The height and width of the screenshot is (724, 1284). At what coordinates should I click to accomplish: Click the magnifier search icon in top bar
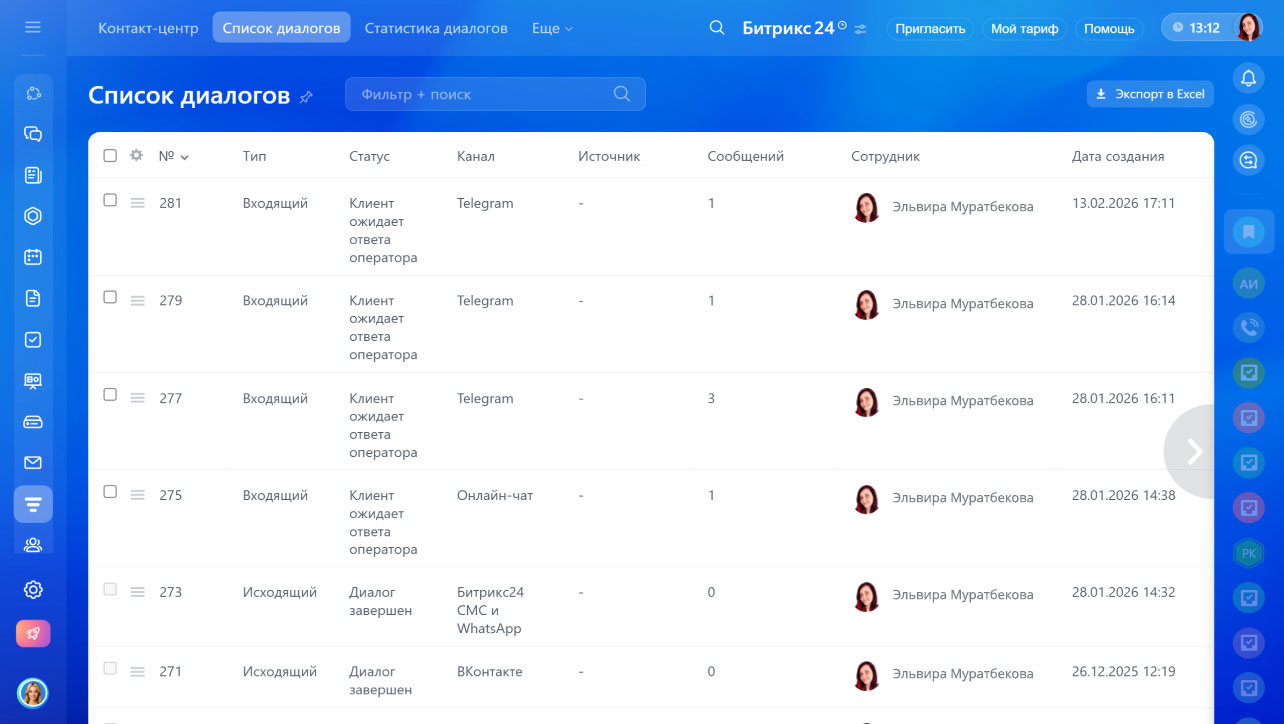point(716,28)
